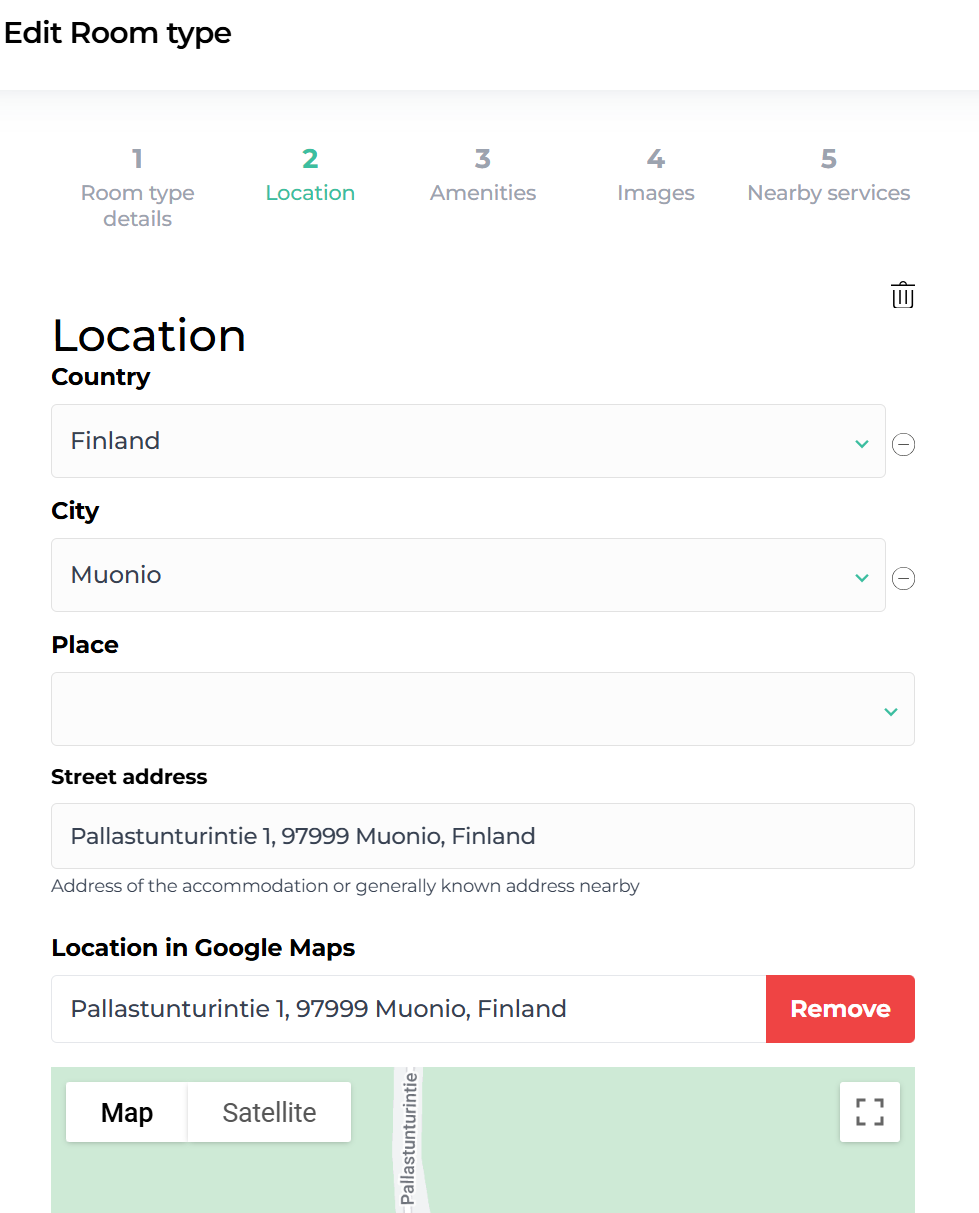The width and height of the screenshot is (979, 1213).
Task: Go to step 5 Nearby services
Action: pyautogui.click(x=829, y=175)
